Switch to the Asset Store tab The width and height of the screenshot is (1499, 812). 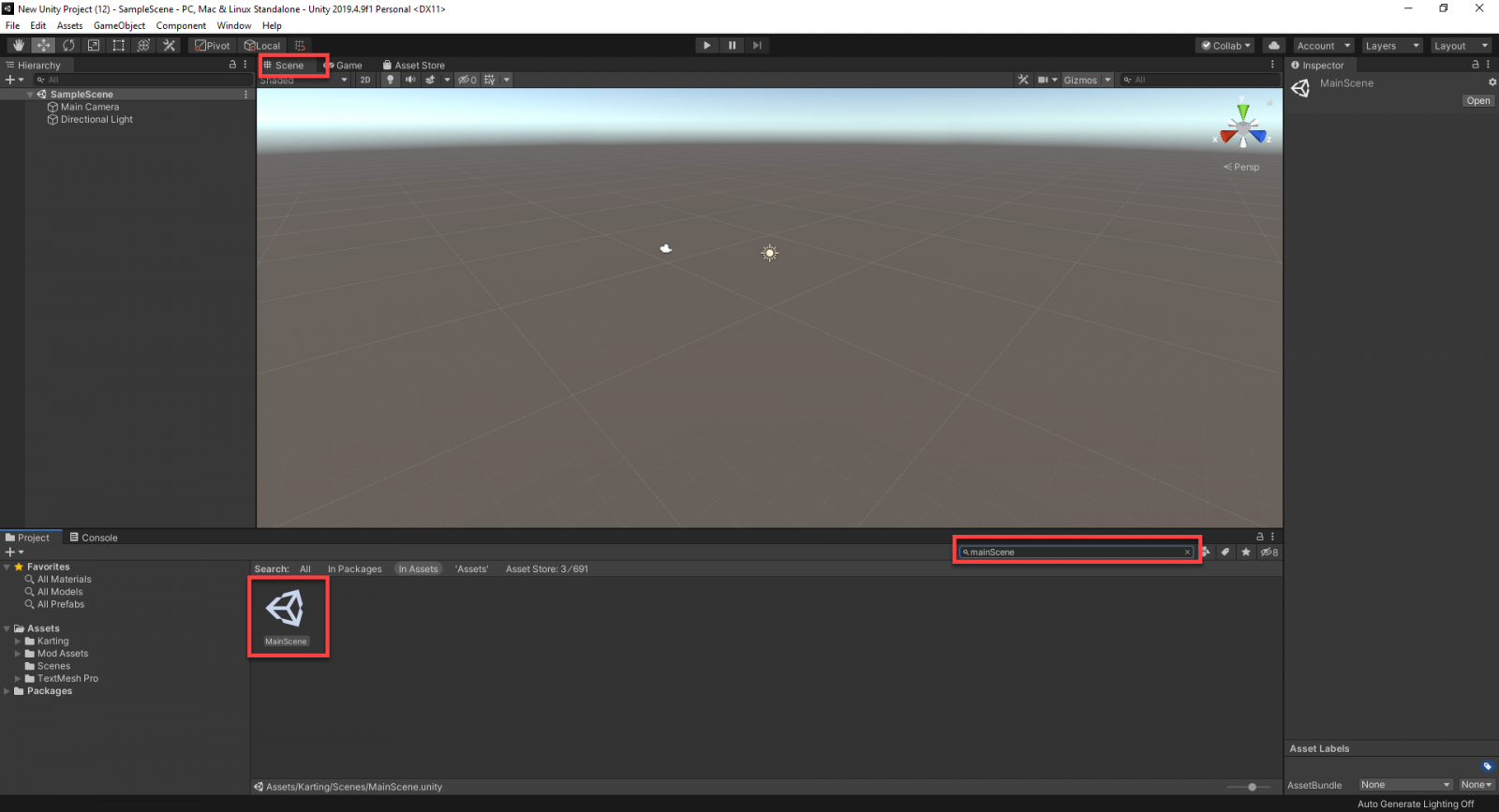click(x=413, y=66)
